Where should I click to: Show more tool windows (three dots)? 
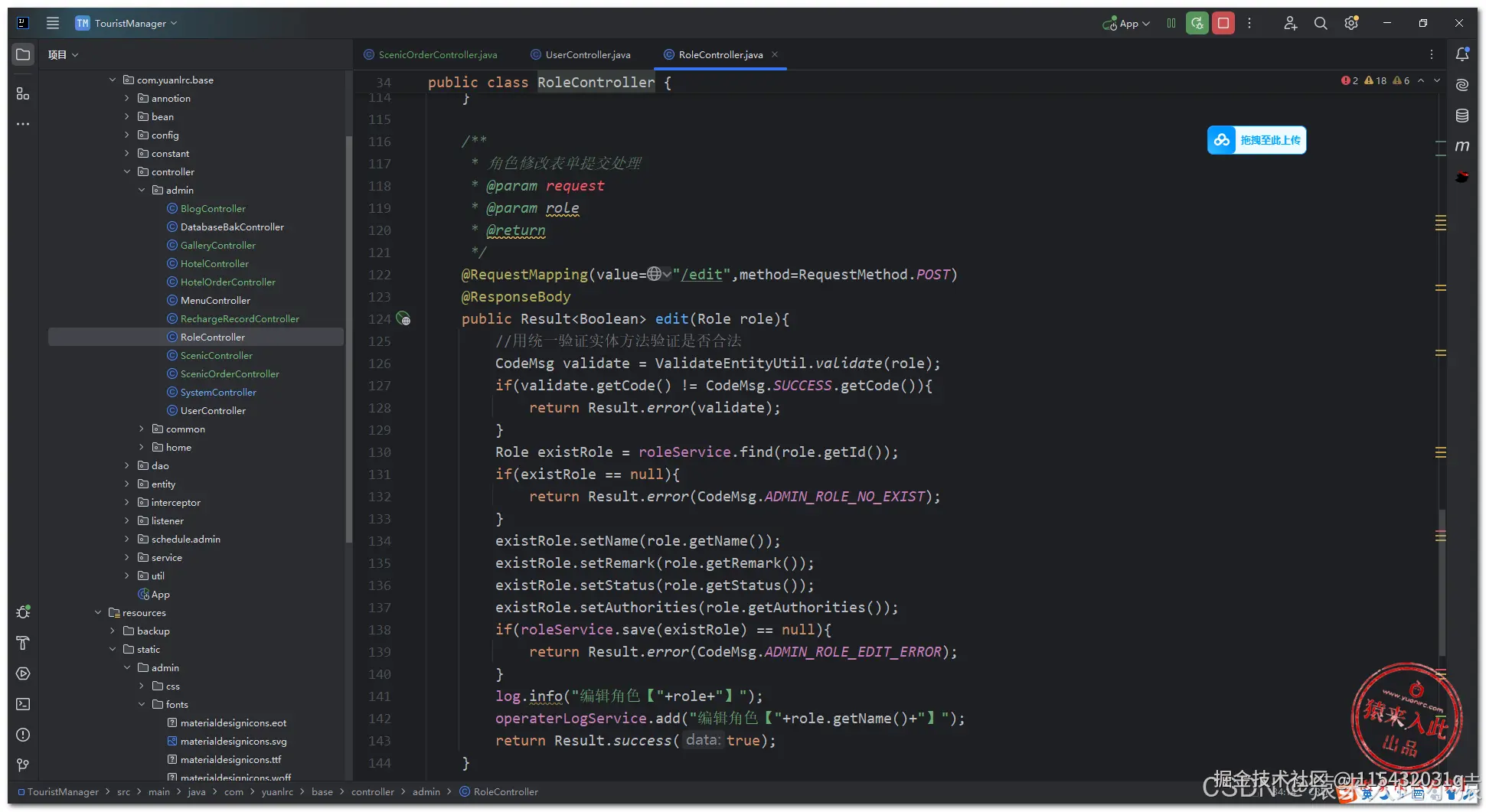tap(23, 123)
